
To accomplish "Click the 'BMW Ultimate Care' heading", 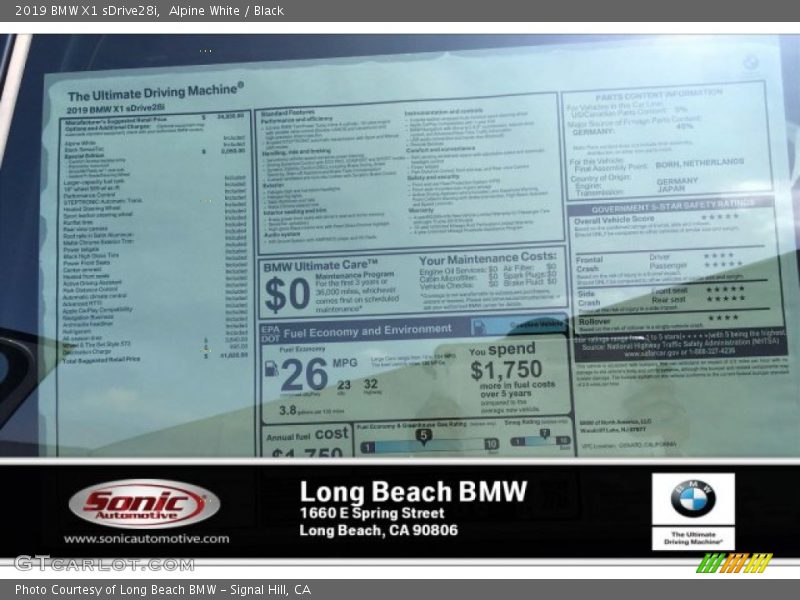I will coord(320,266).
